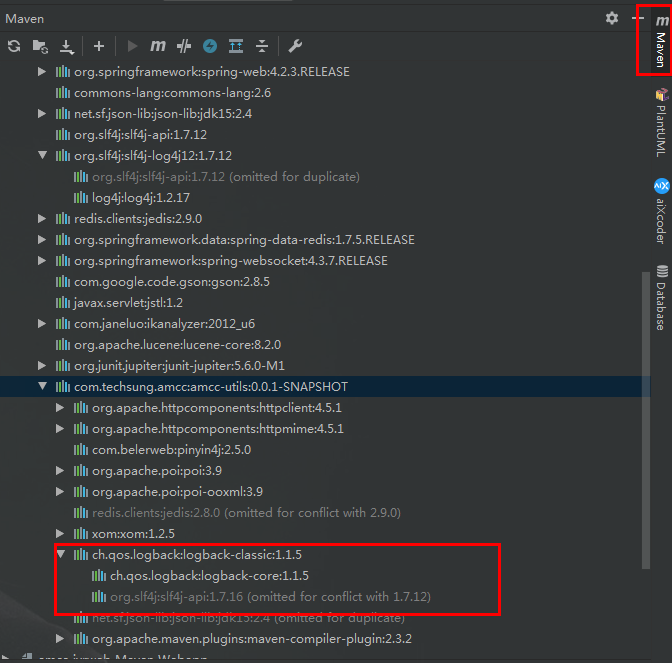Image resolution: width=672 pixels, height=663 pixels.
Task: Open the aiXcoder side tab
Action: 661,211
